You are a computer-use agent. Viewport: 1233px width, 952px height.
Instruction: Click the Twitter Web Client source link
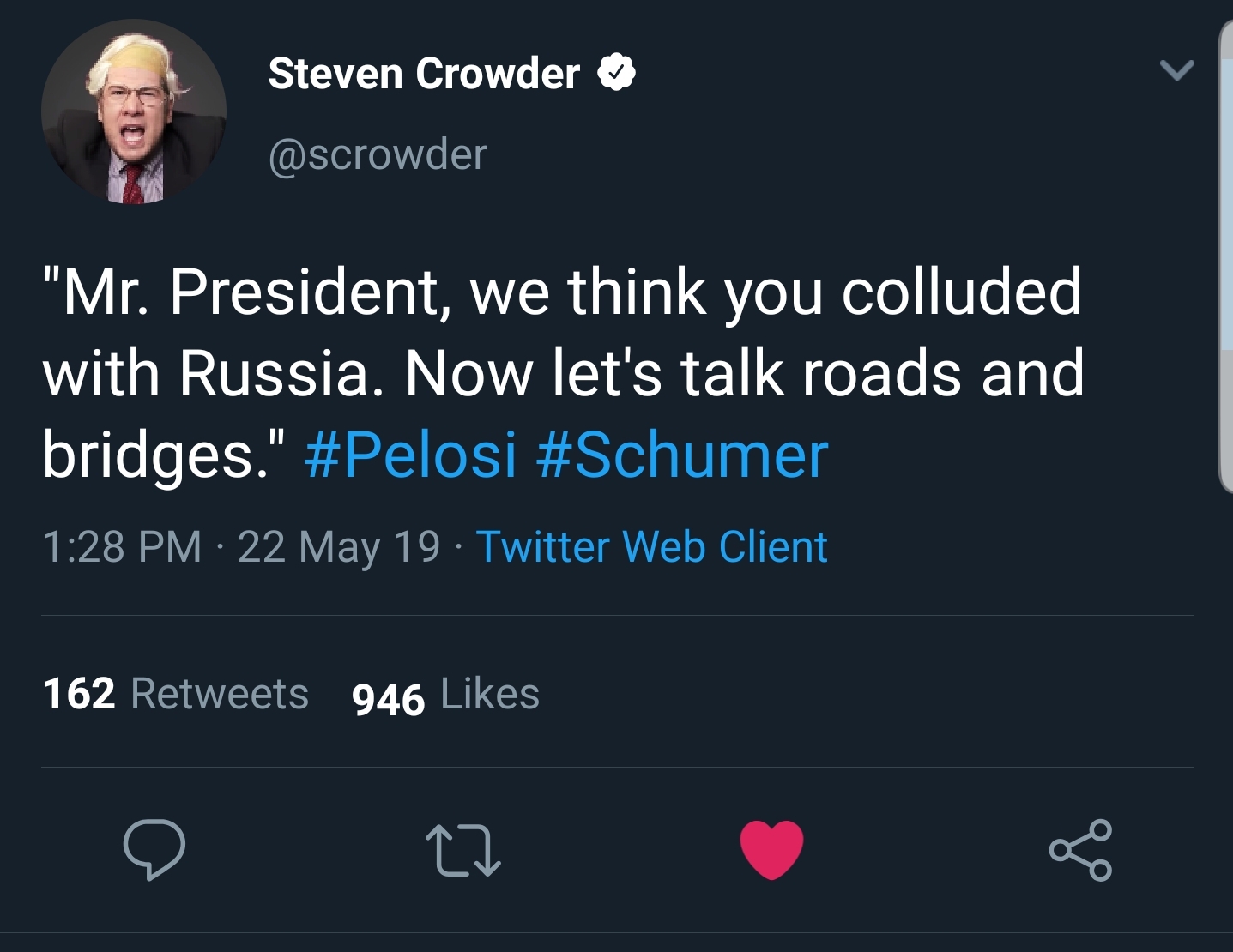coord(652,546)
